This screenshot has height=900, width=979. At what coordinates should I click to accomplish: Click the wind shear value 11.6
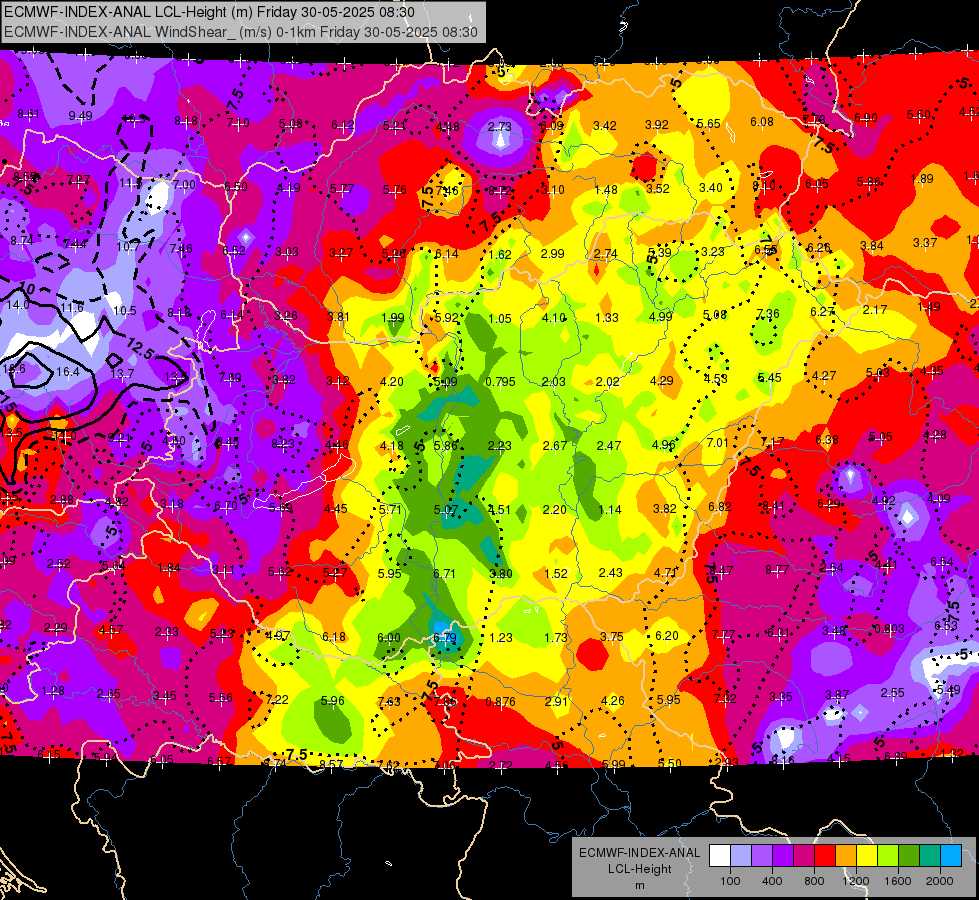point(72,308)
